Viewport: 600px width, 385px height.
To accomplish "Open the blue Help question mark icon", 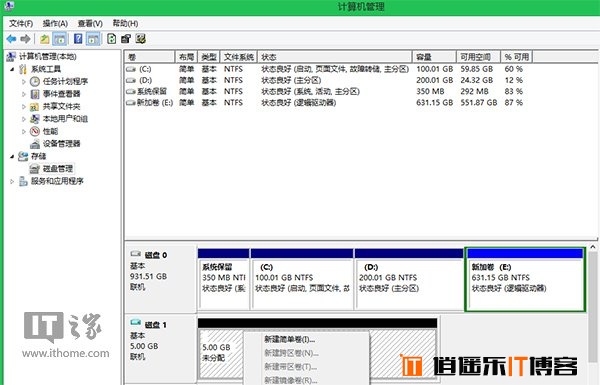I will [78, 39].
